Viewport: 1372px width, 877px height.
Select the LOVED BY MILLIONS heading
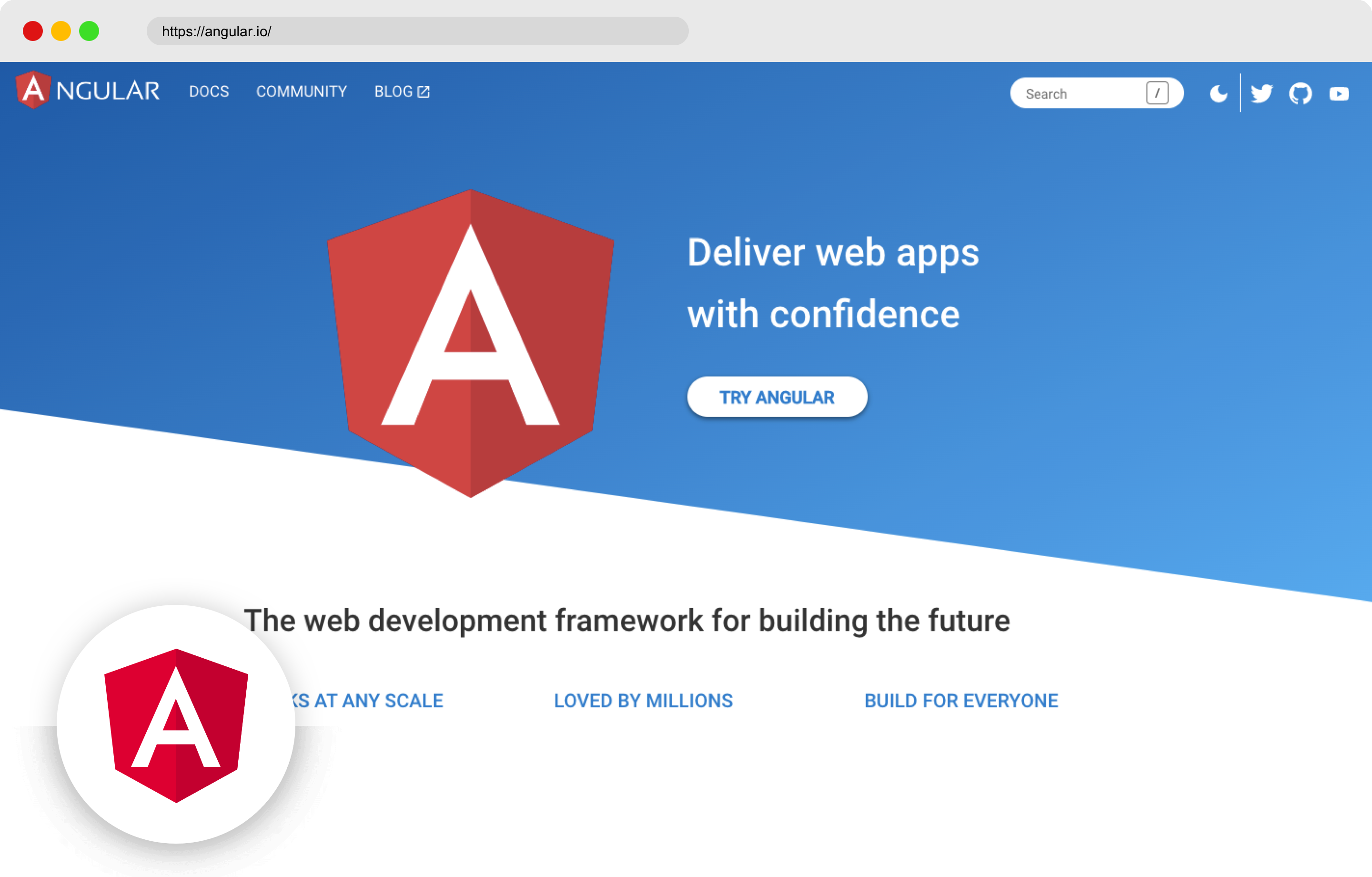[x=643, y=700]
